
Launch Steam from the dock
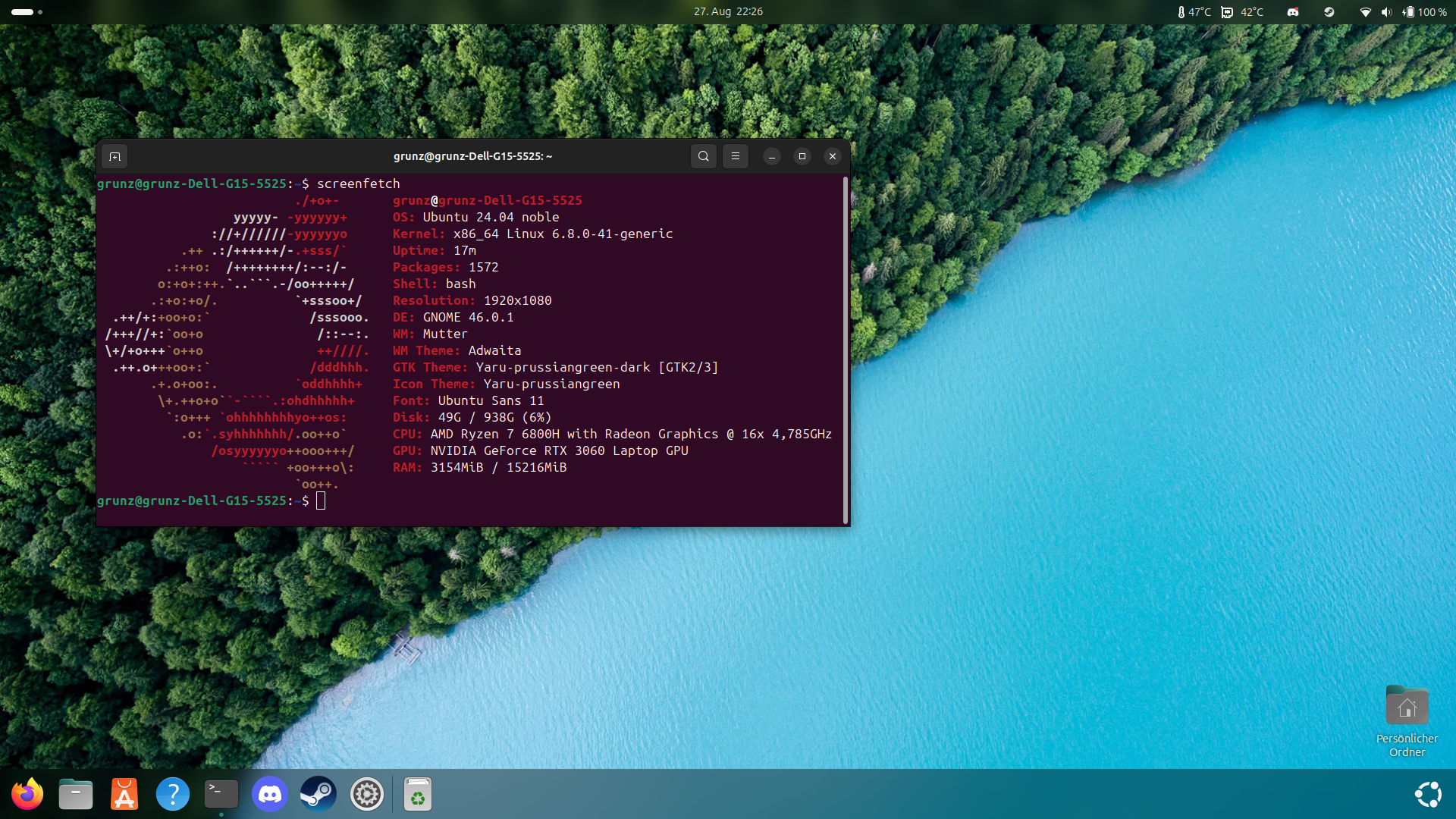click(x=318, y=794)
